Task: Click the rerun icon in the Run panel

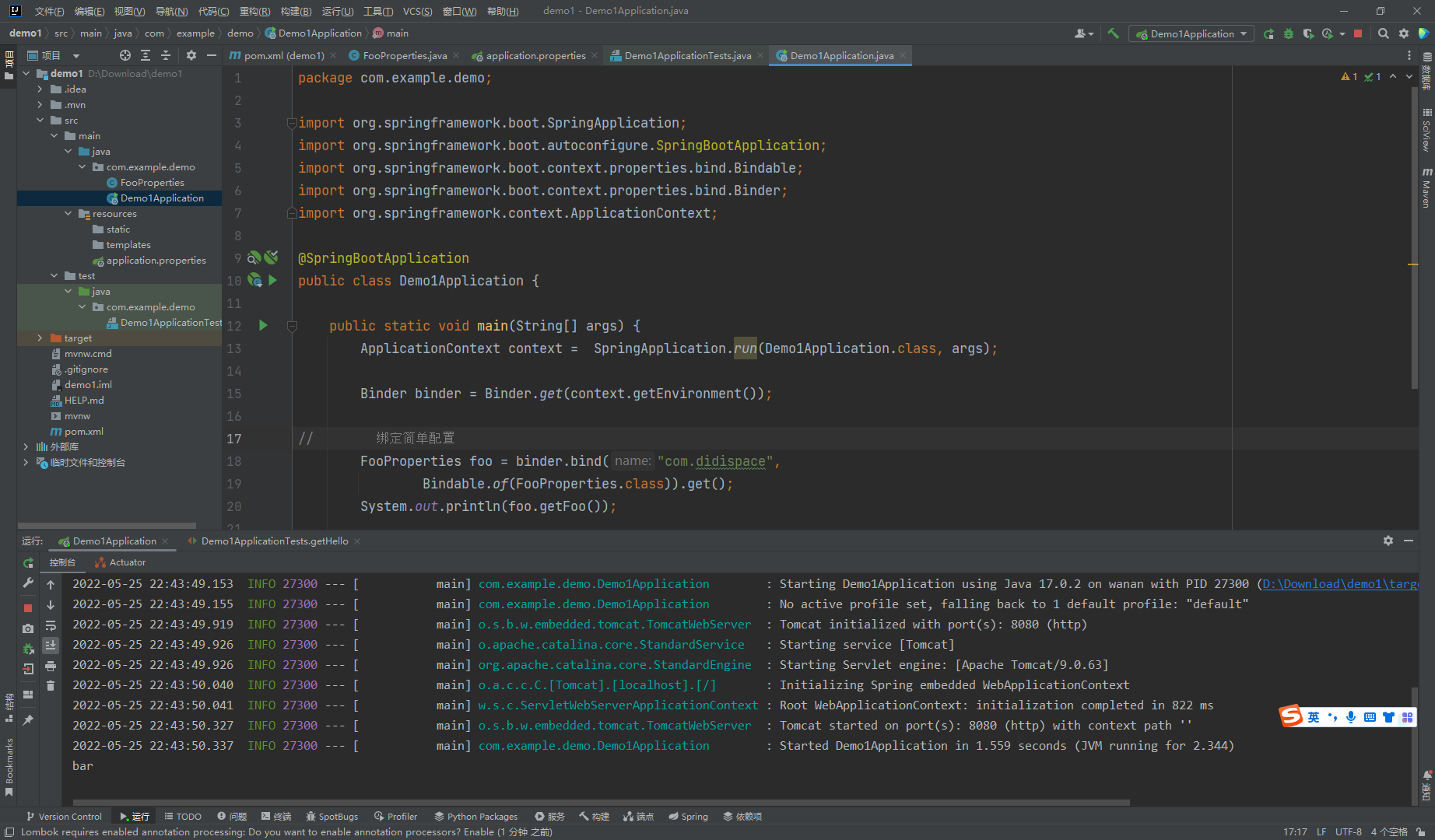Action: [28, 562]
